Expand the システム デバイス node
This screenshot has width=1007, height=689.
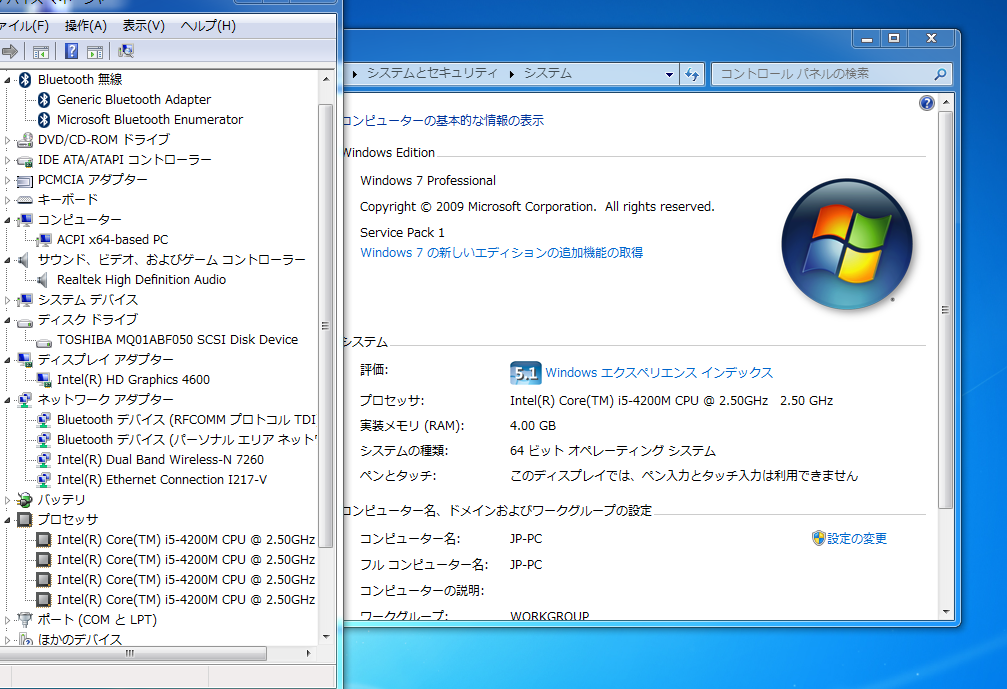pos(8,300)
